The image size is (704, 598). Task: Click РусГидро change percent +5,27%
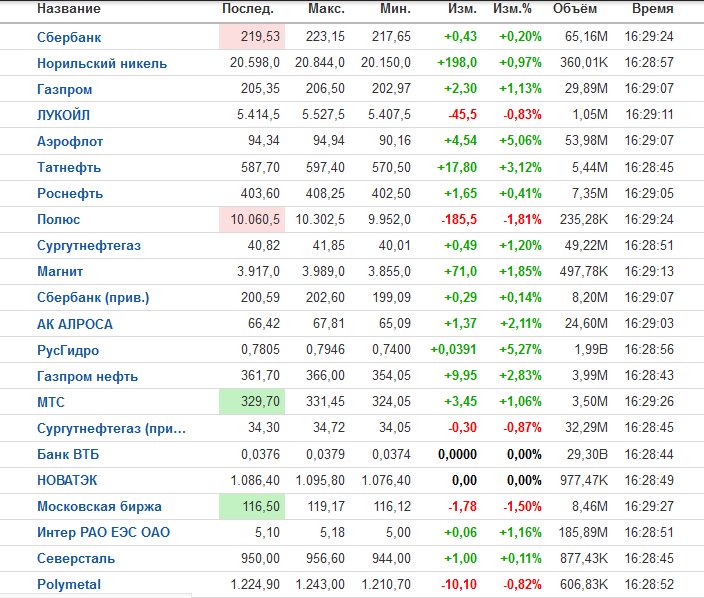tap(520, 349)
